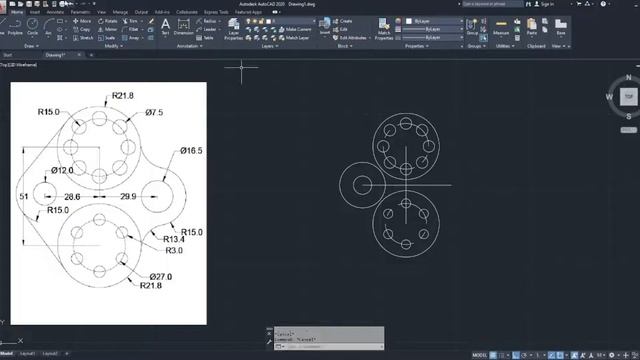
Task: Toggle the grid display in status bar
Action: (493, 355)
